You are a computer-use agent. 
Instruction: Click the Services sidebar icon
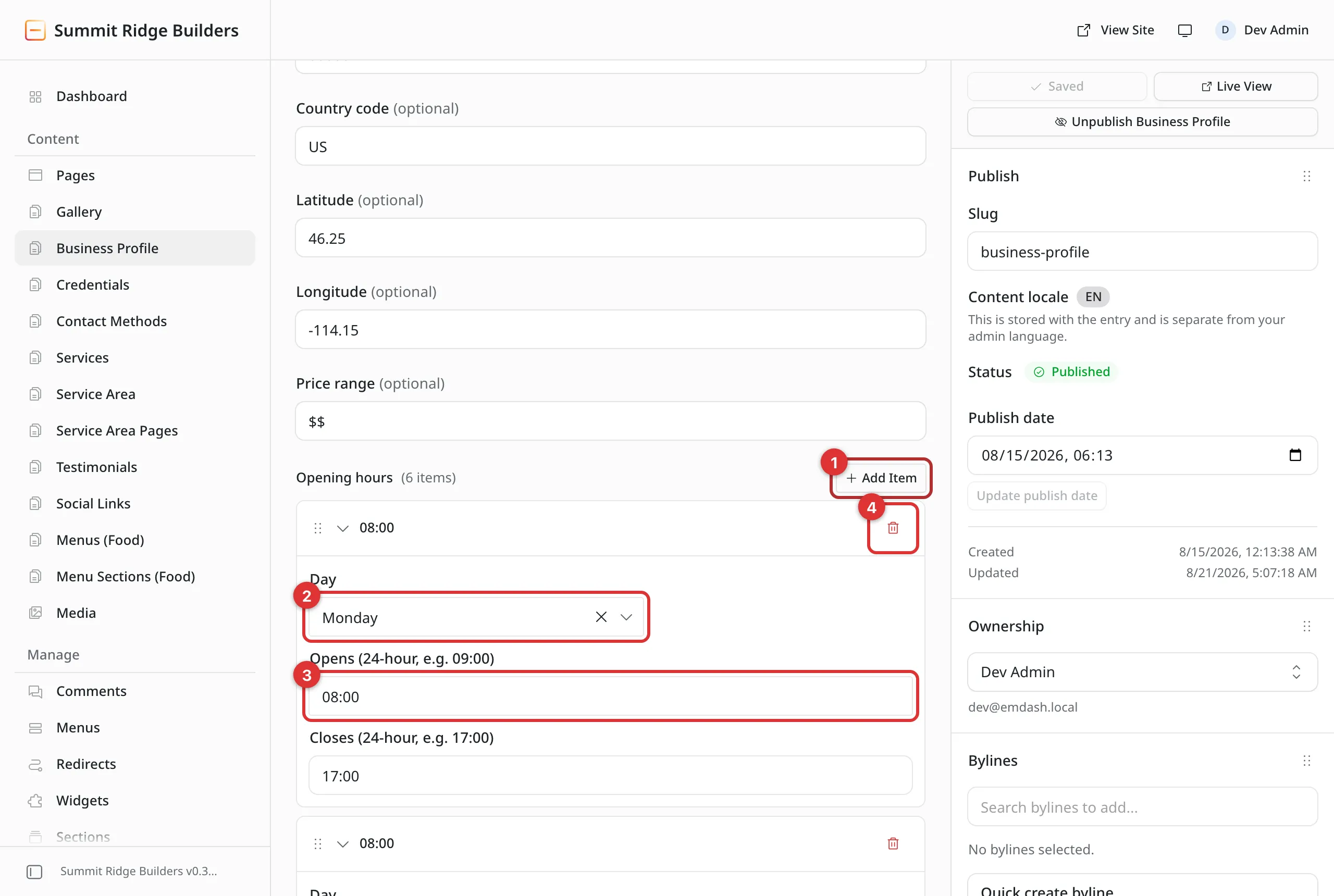click(x=35, y=358)
